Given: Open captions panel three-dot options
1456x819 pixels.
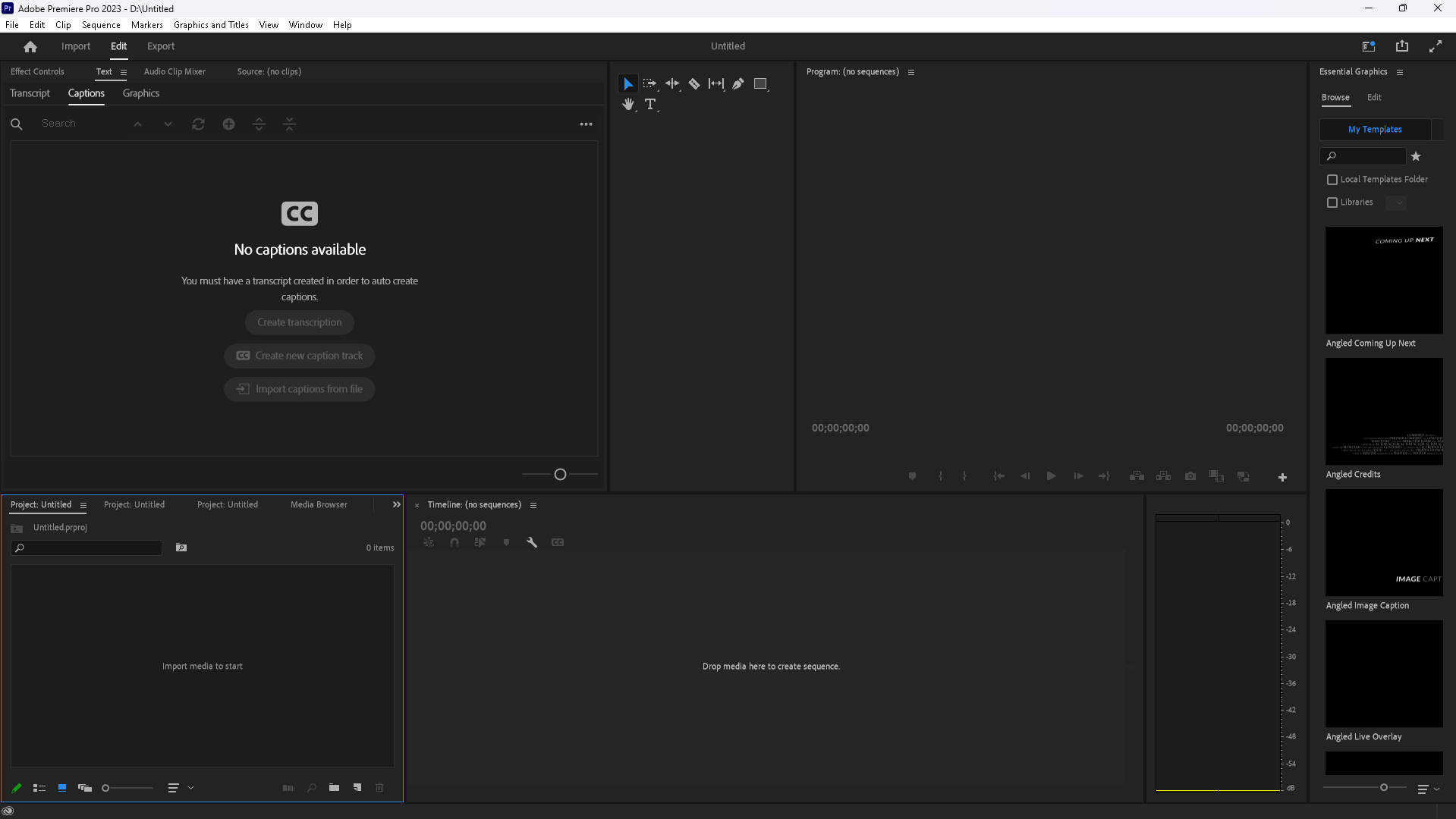Looking at the screenshot, I should [x=586, y=124].
